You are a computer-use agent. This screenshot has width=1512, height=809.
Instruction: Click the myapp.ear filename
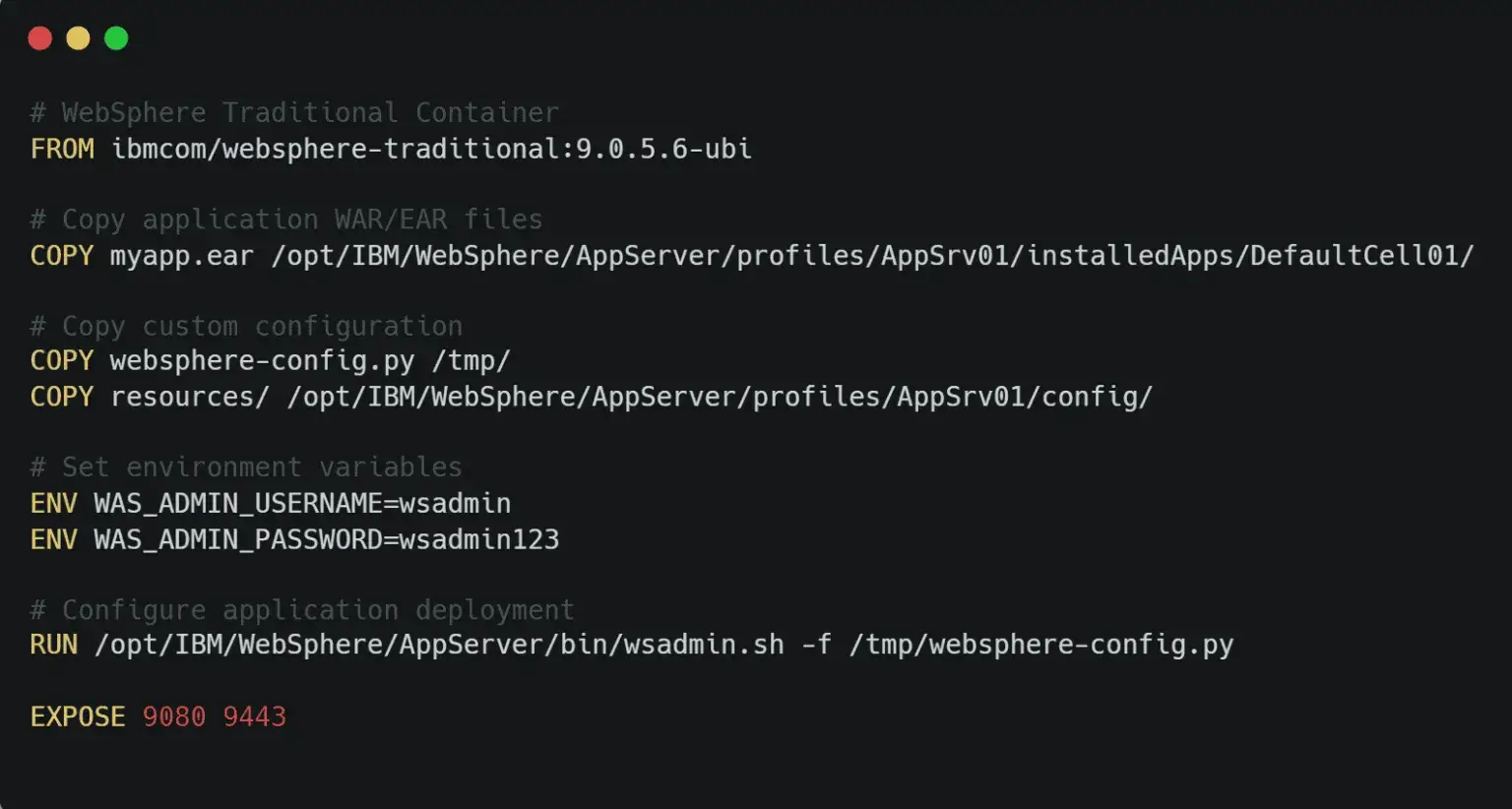(182, 256)
